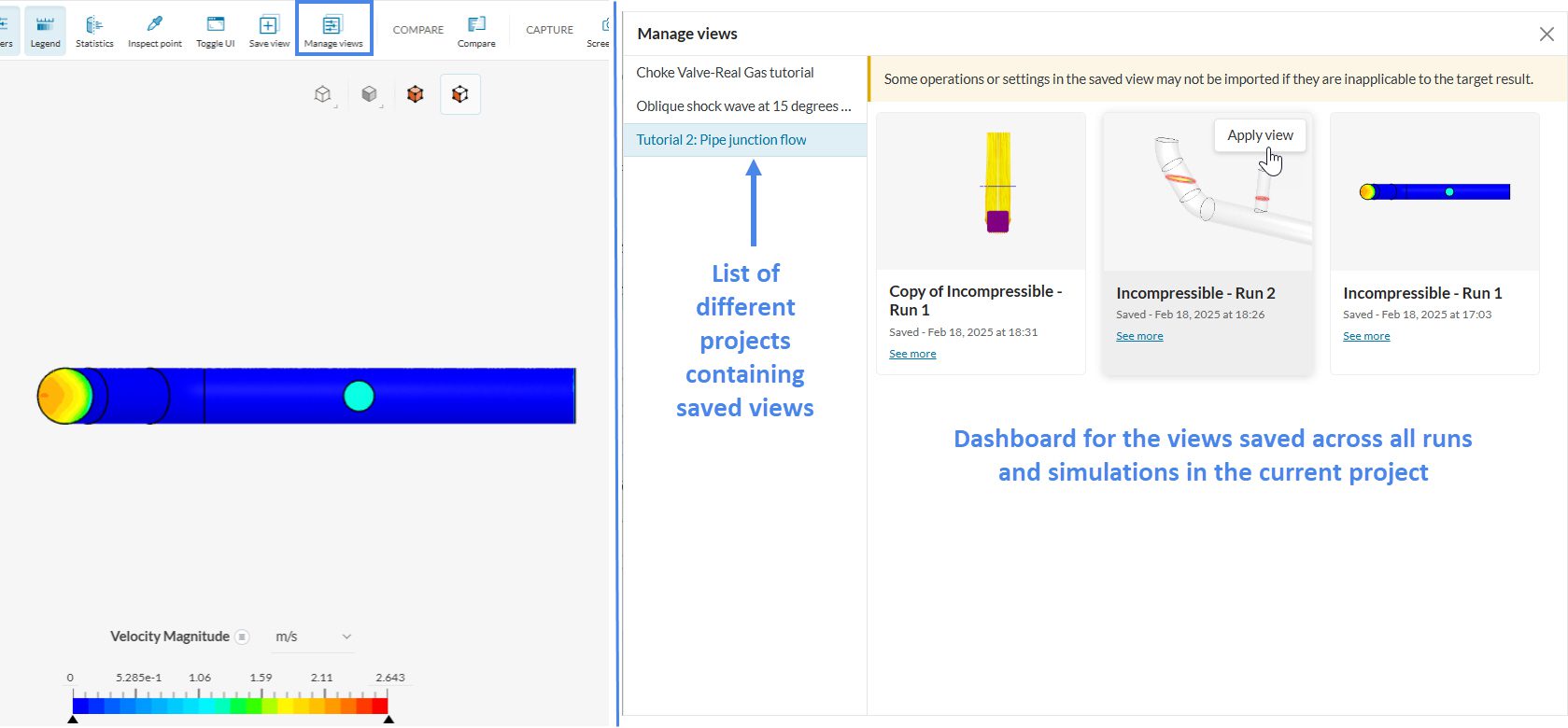
Task: Click the Toggle UI icon
Action: [x=216, y=31]
